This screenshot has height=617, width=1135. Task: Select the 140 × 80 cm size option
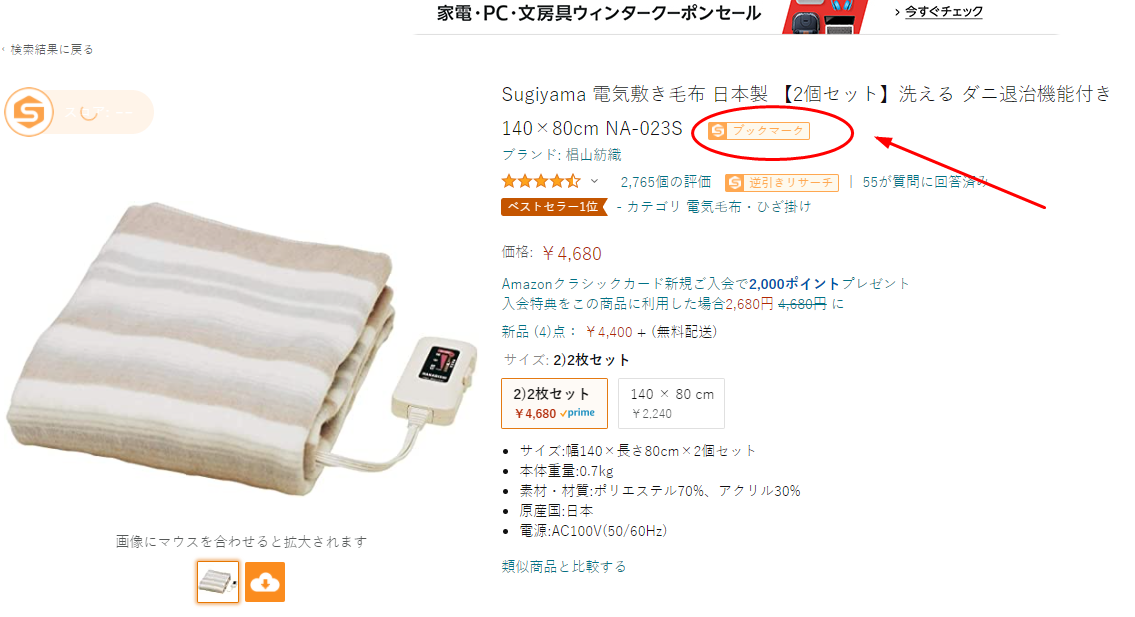tap(672, 403)
